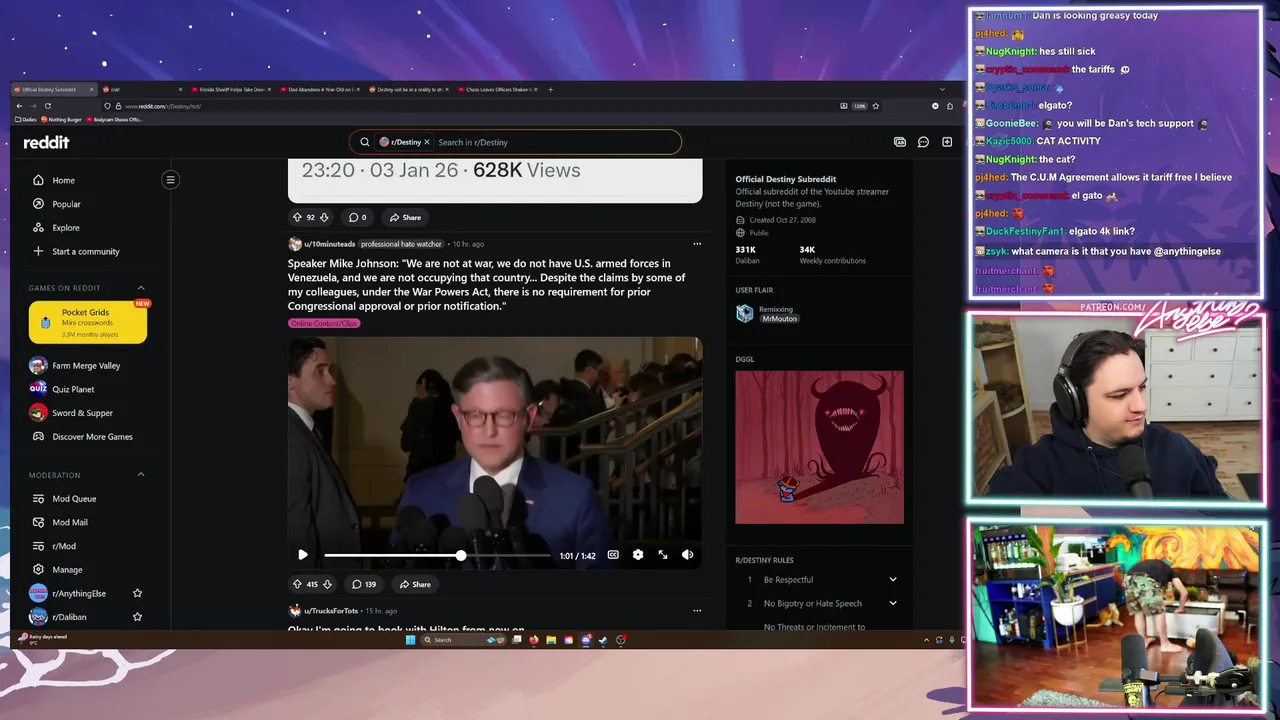Image resolution: width=1280 pixels, height=720 pixels.
Task: Open comments on the 92-point post
Action: (x=357, y=217)
